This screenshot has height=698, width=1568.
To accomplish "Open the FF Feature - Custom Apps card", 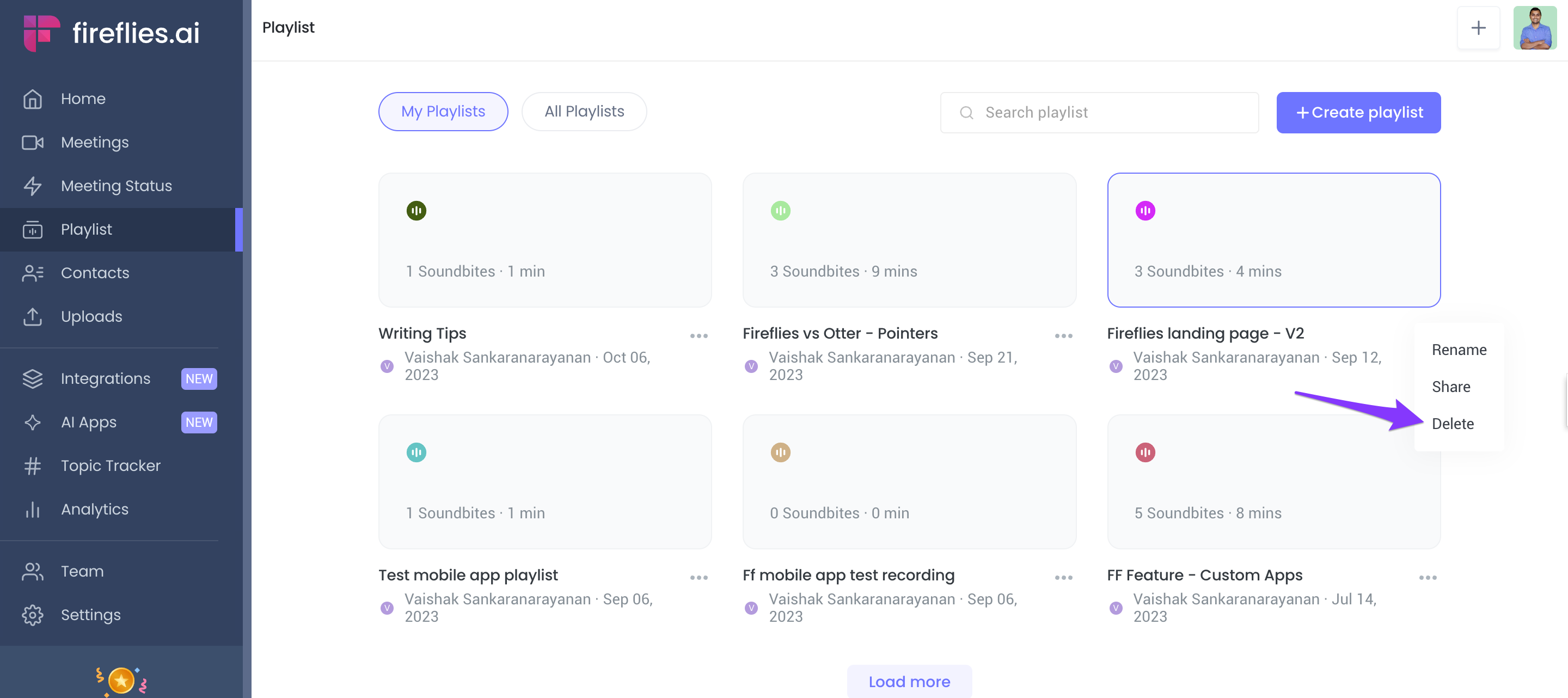I will [1273, 482].
